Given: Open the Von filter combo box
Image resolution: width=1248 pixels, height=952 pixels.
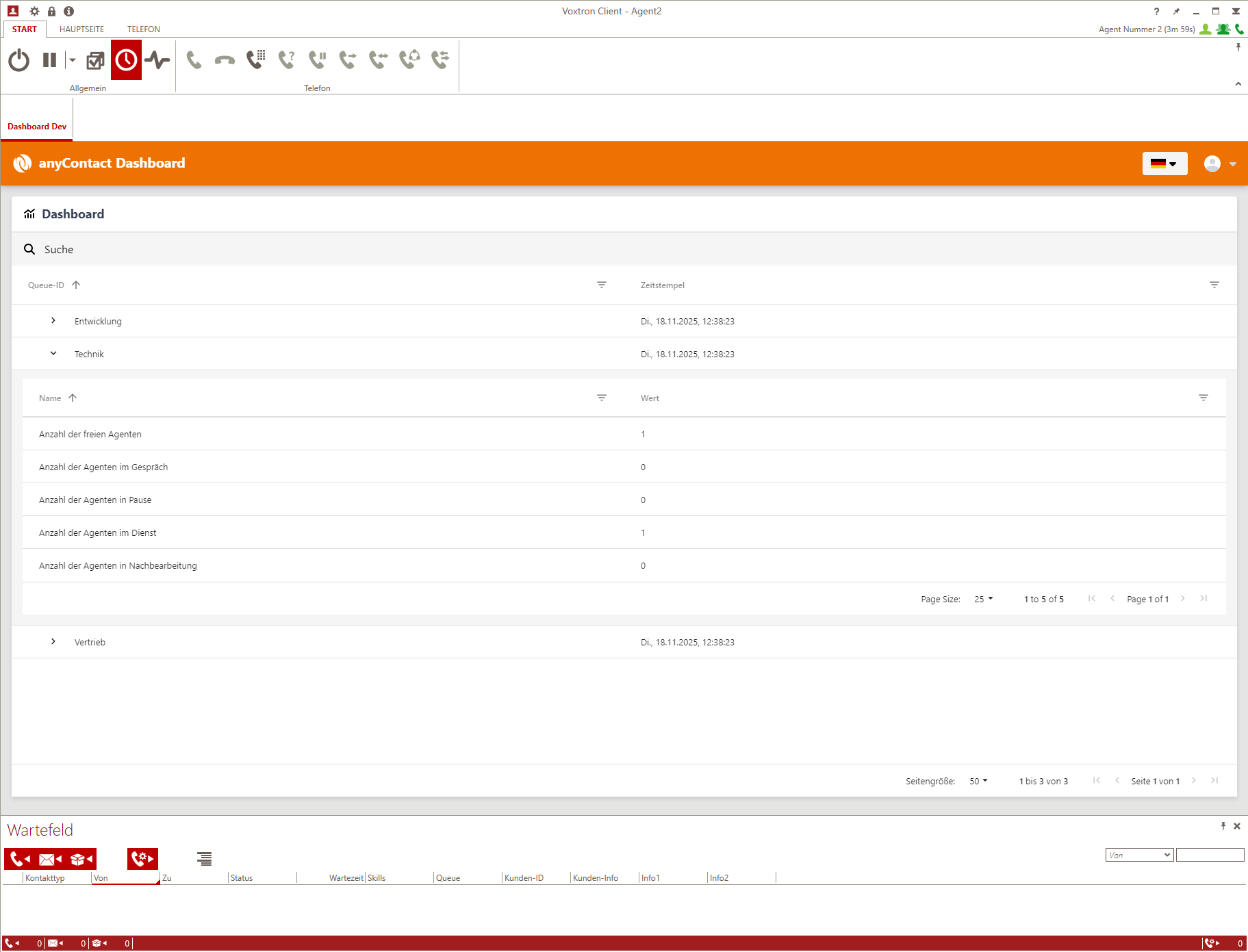Looking at the screenshot, I should [1139, 855].
